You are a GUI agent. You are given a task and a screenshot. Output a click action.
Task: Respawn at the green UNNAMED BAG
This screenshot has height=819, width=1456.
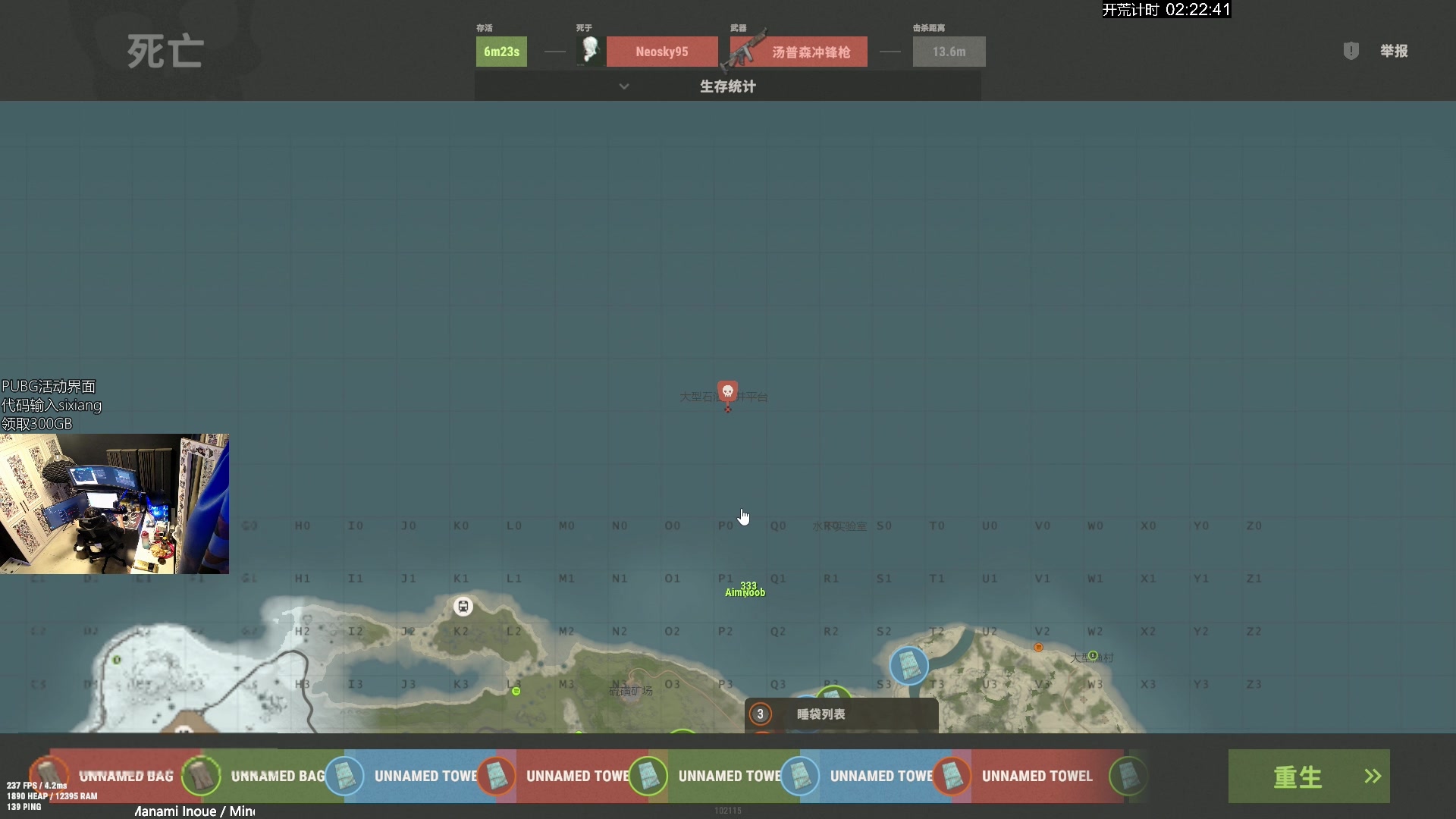point(277,776)
